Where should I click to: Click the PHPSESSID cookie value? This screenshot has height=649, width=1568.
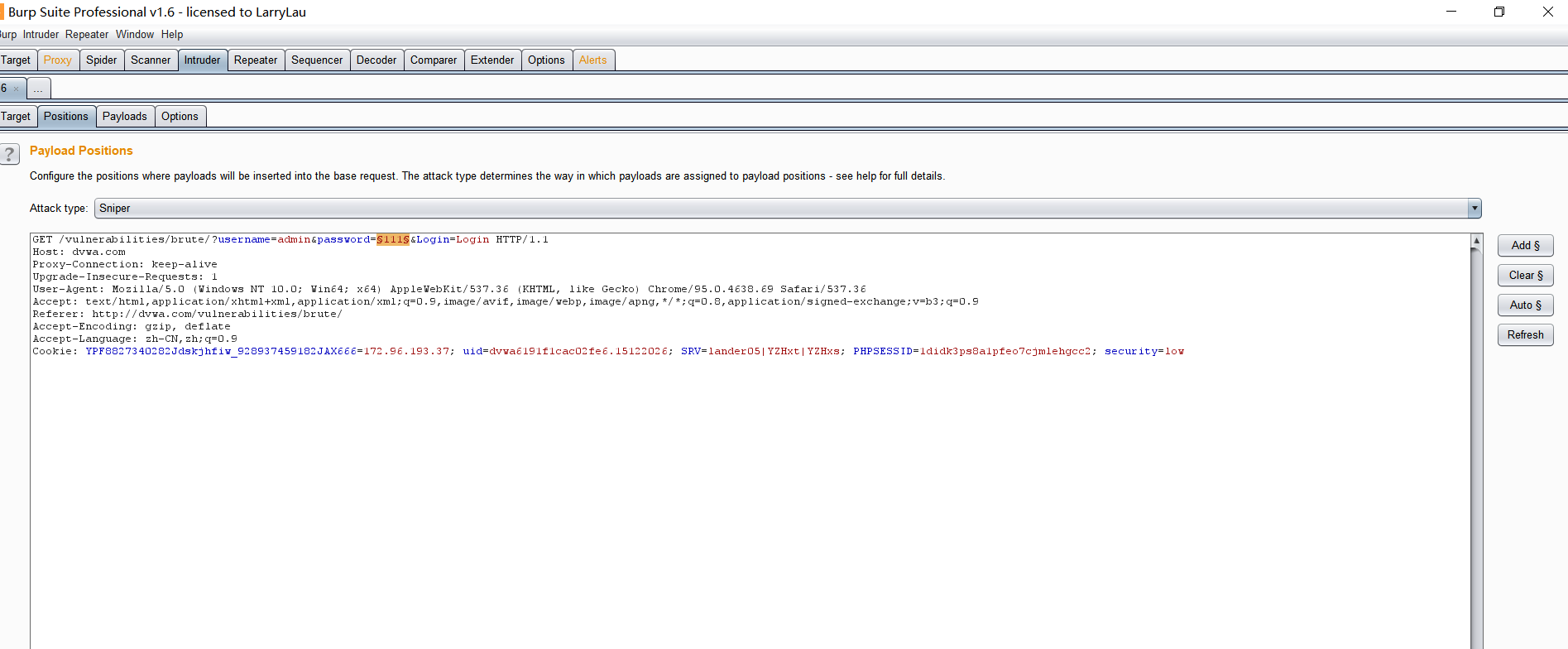1005,351
